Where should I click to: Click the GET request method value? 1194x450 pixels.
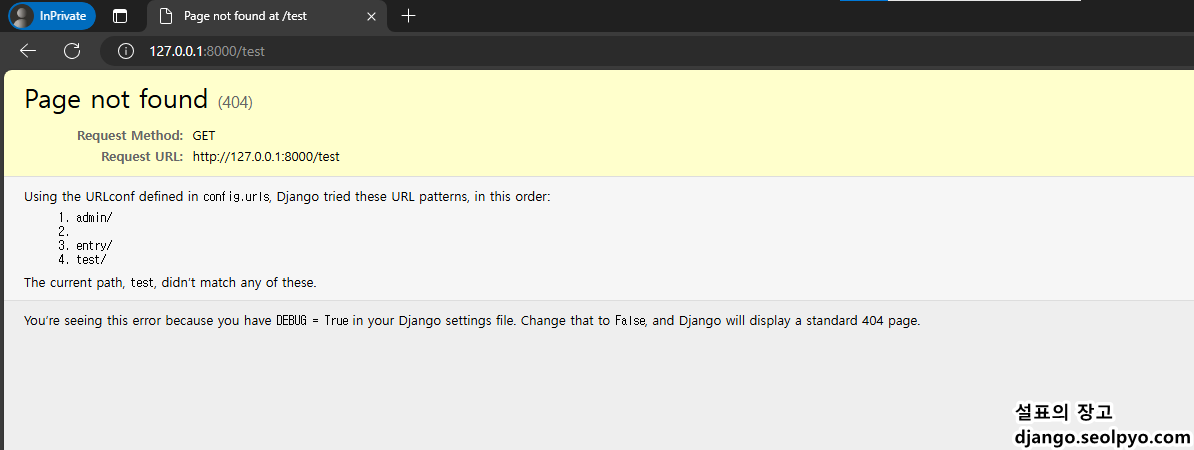pyautogui.click(x=204, y=136)
